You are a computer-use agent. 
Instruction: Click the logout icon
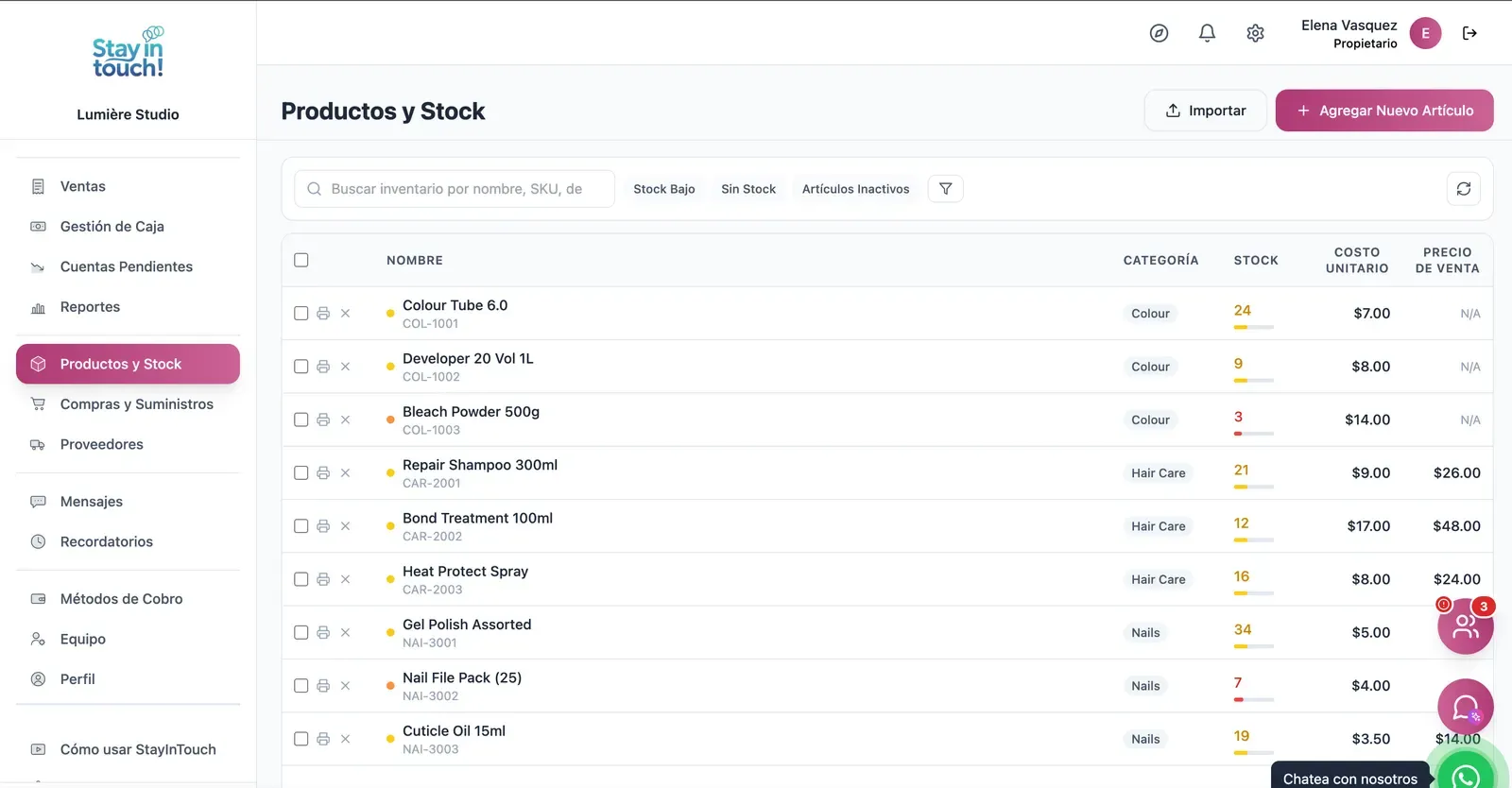[1469, 33]
